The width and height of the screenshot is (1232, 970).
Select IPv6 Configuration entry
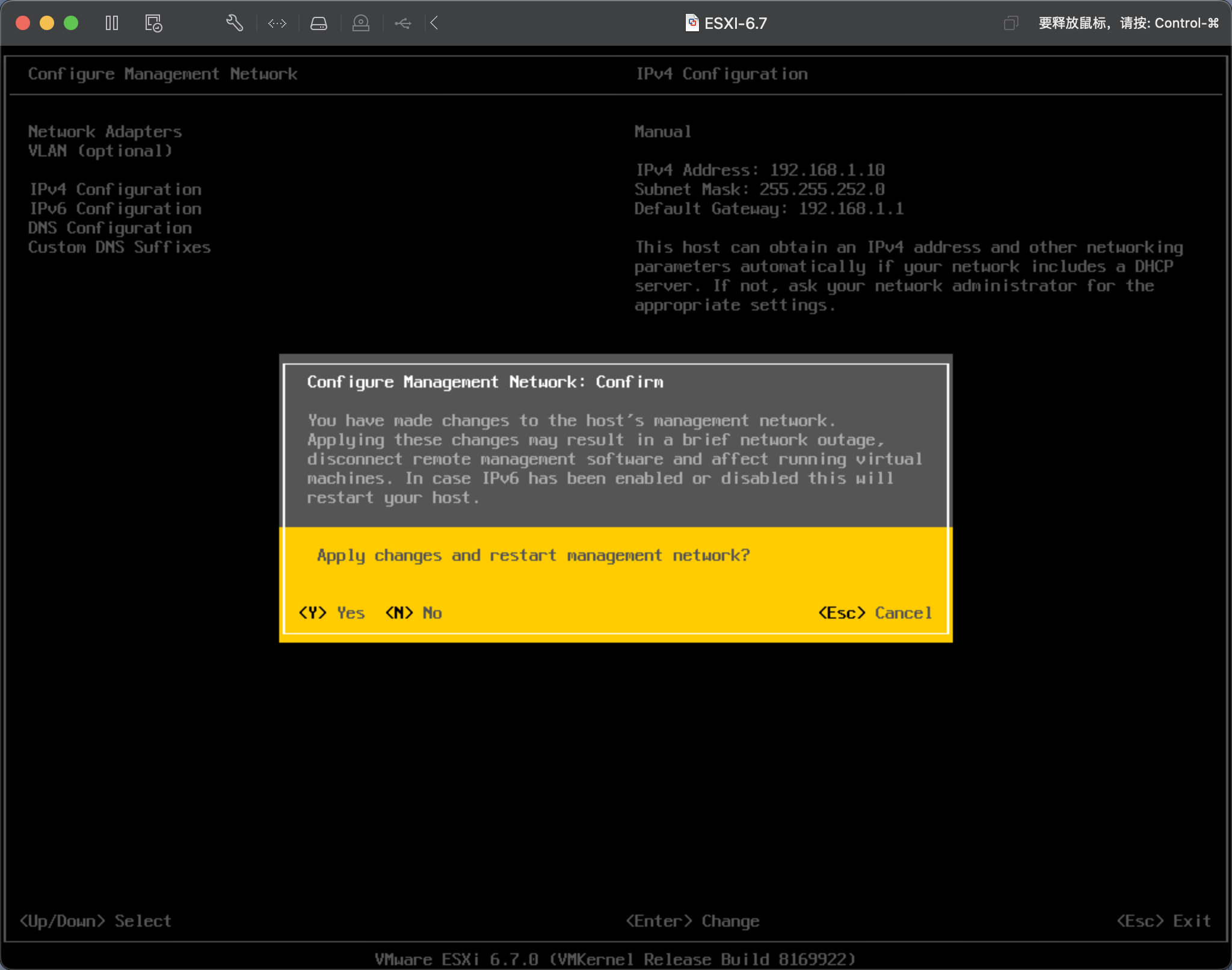[115, 209]
